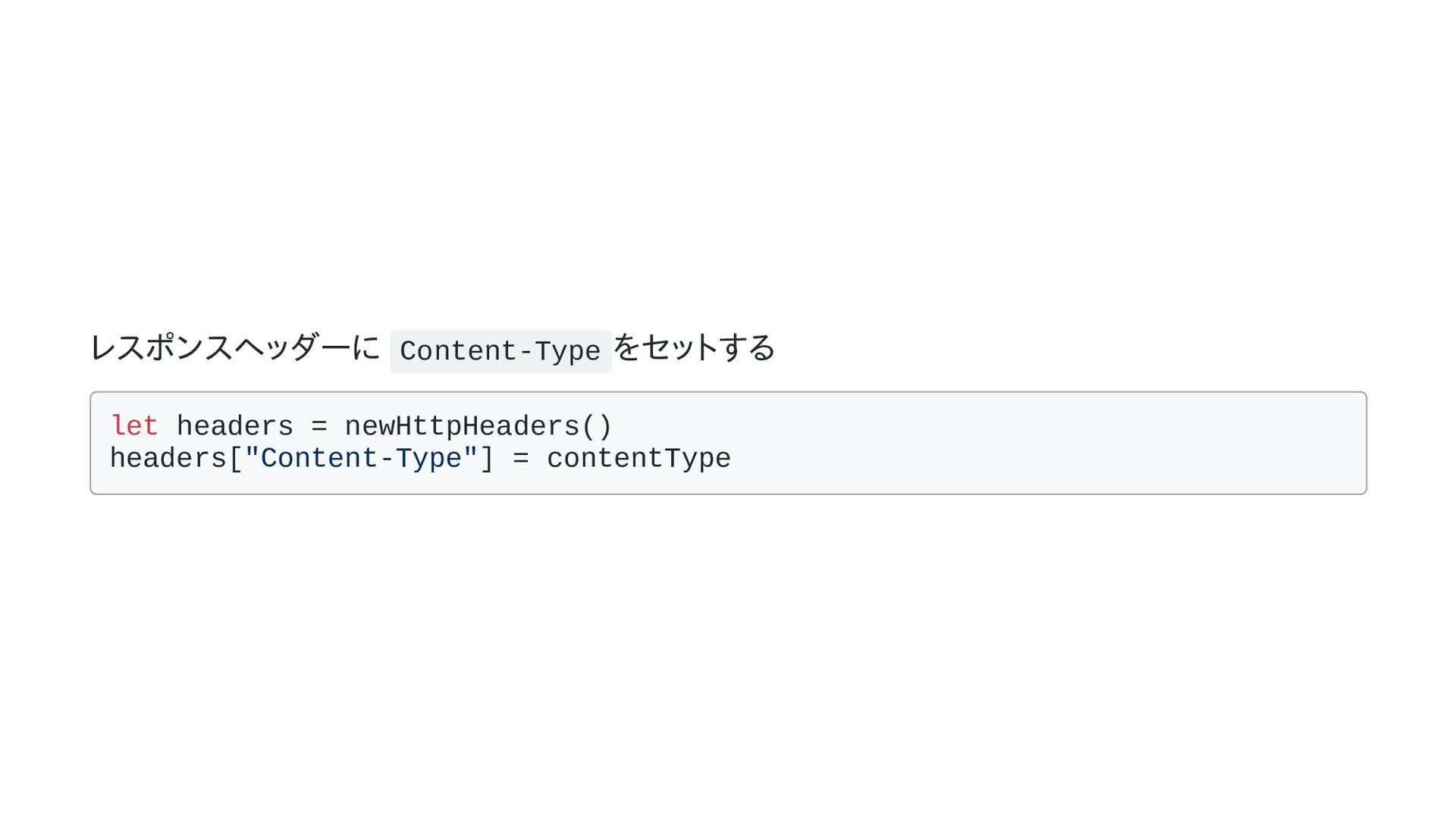The height and width of the screenshot is (819, 1456).
Task: Click the inline Content-Type code badge in heading
Action: tap(500, 351)
